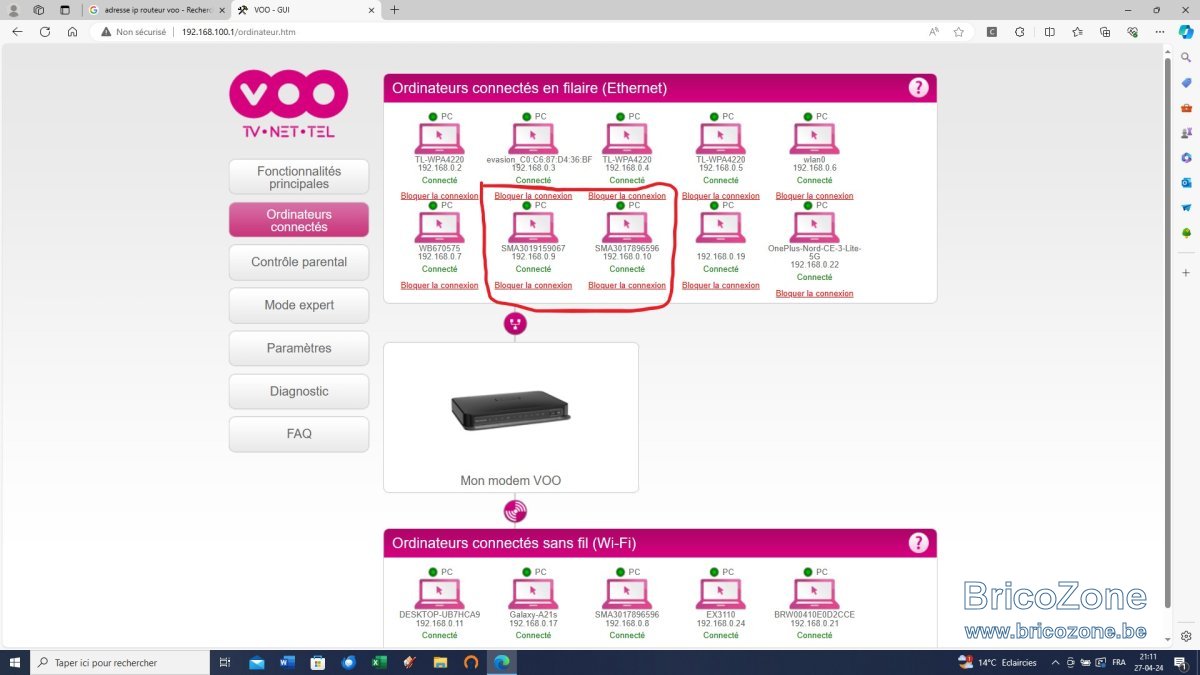Show hidden system tray icons
Viewport: 1200px width, 675px height.
[x=1054, y=662]
